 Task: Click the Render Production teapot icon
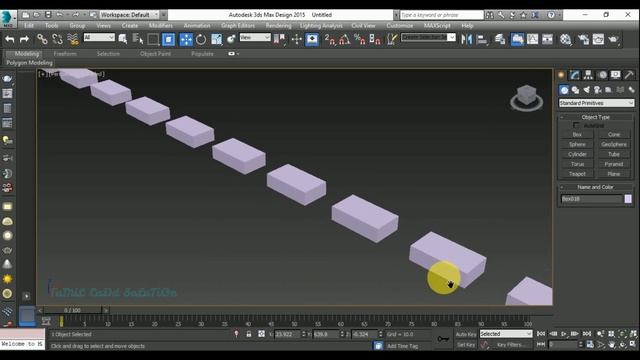(x=613, y=39)
